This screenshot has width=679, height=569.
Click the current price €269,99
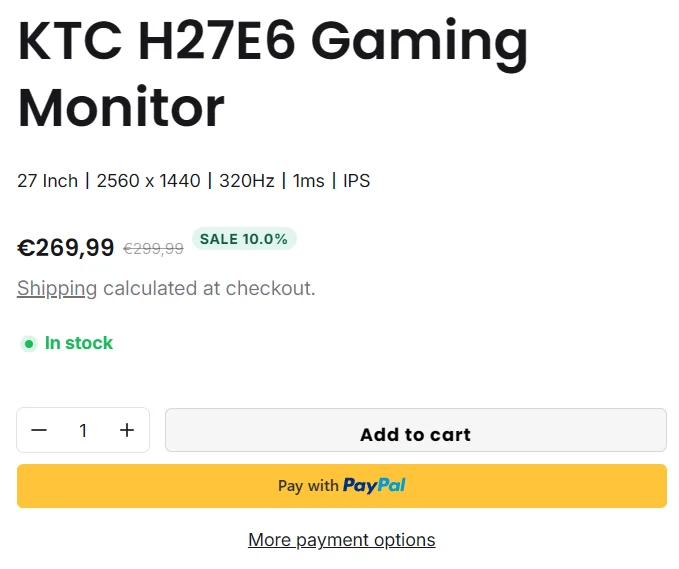(x=66, y=248)
